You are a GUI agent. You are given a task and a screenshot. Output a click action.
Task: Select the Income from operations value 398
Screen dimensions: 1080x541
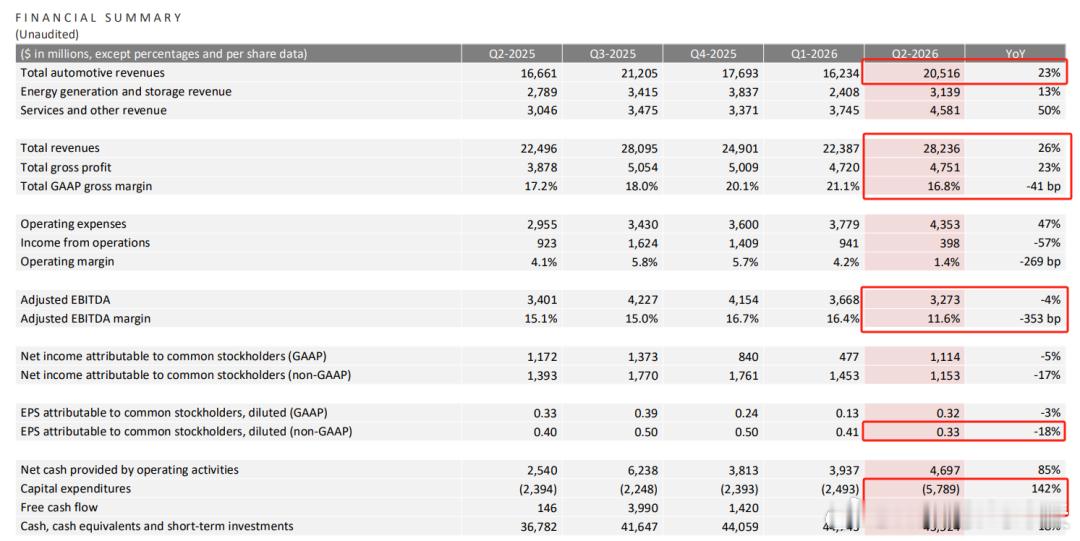click(950, 243)
